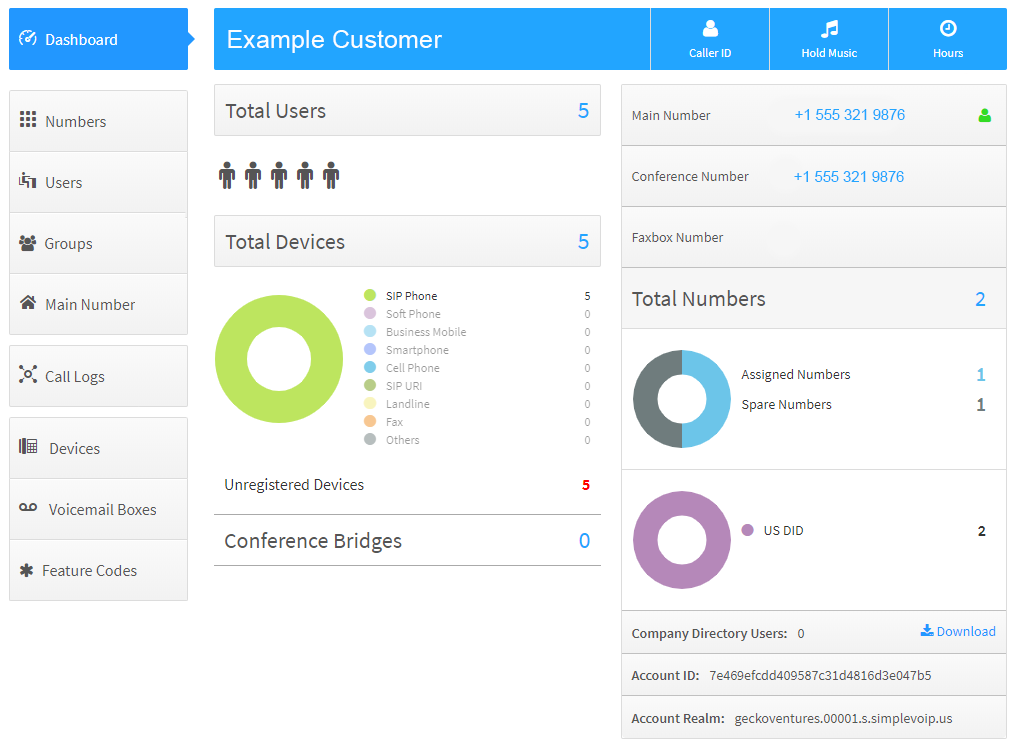Click the SIP Phone green legend swatch
The width and height of the screenshot is (1014, 748).
pos(370,296)
